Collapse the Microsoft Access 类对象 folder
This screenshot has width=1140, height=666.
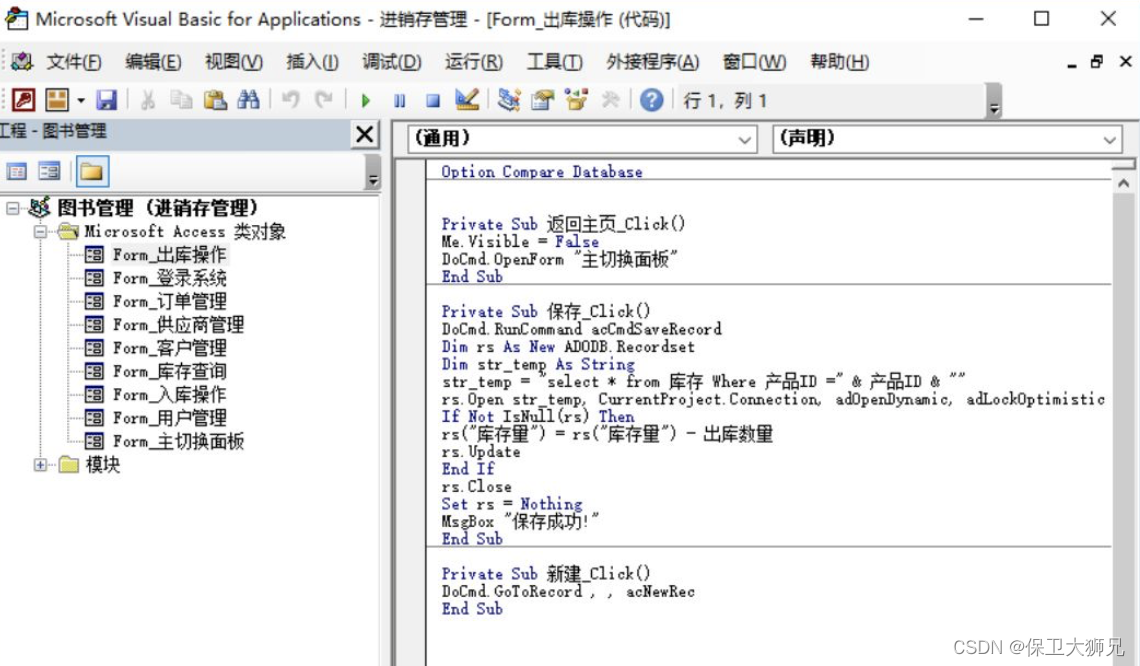41,232
